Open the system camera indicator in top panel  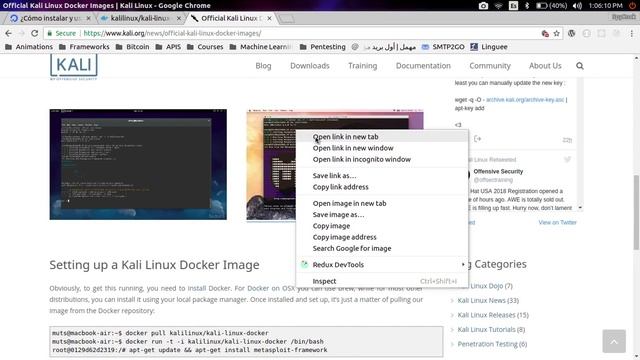tap(484, 6)
